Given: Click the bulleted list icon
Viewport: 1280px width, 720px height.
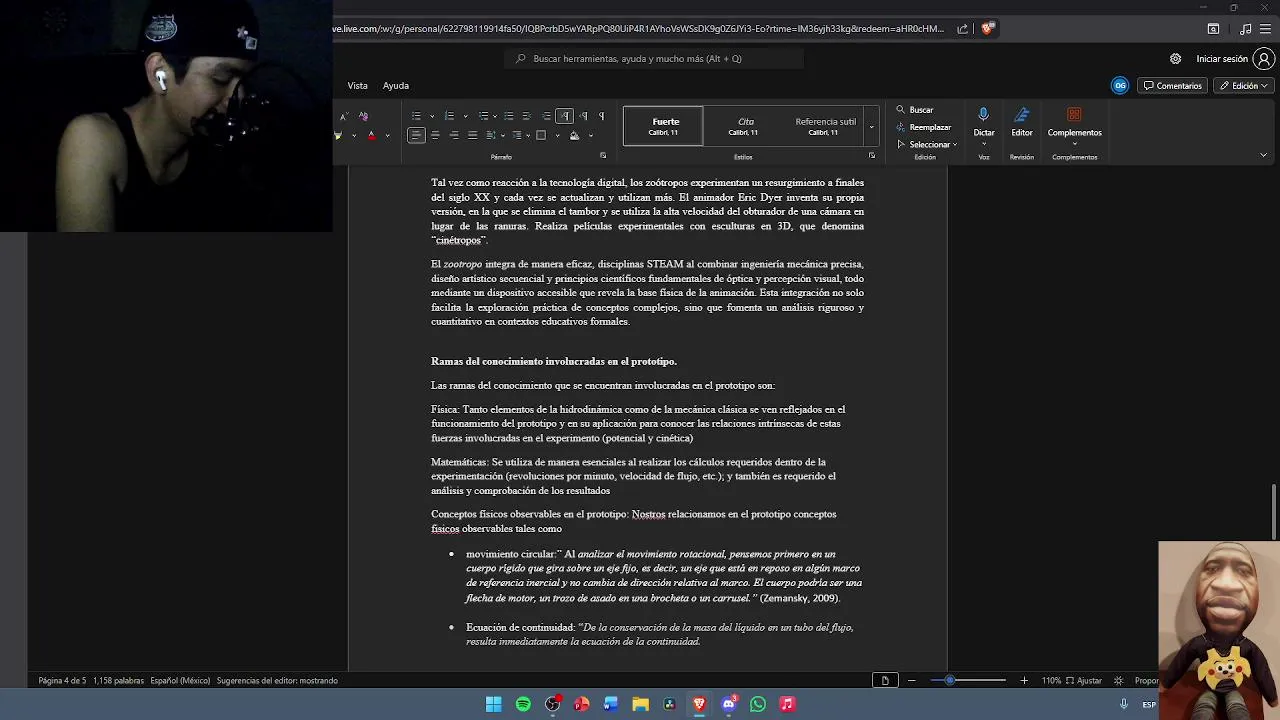Looking at the screenshot, I should [416, 116].
